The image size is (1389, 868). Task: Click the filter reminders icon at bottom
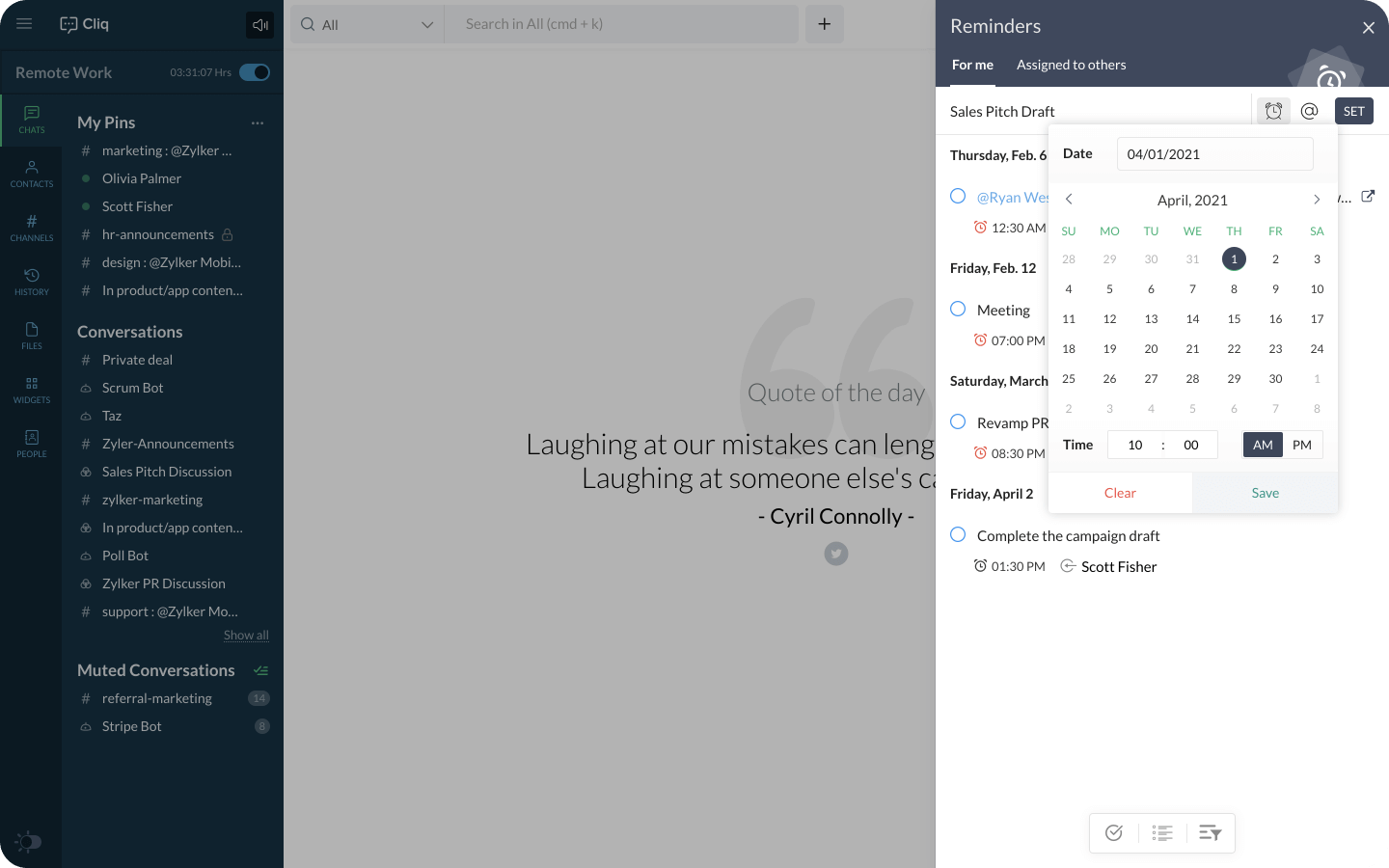(1210, 833)
